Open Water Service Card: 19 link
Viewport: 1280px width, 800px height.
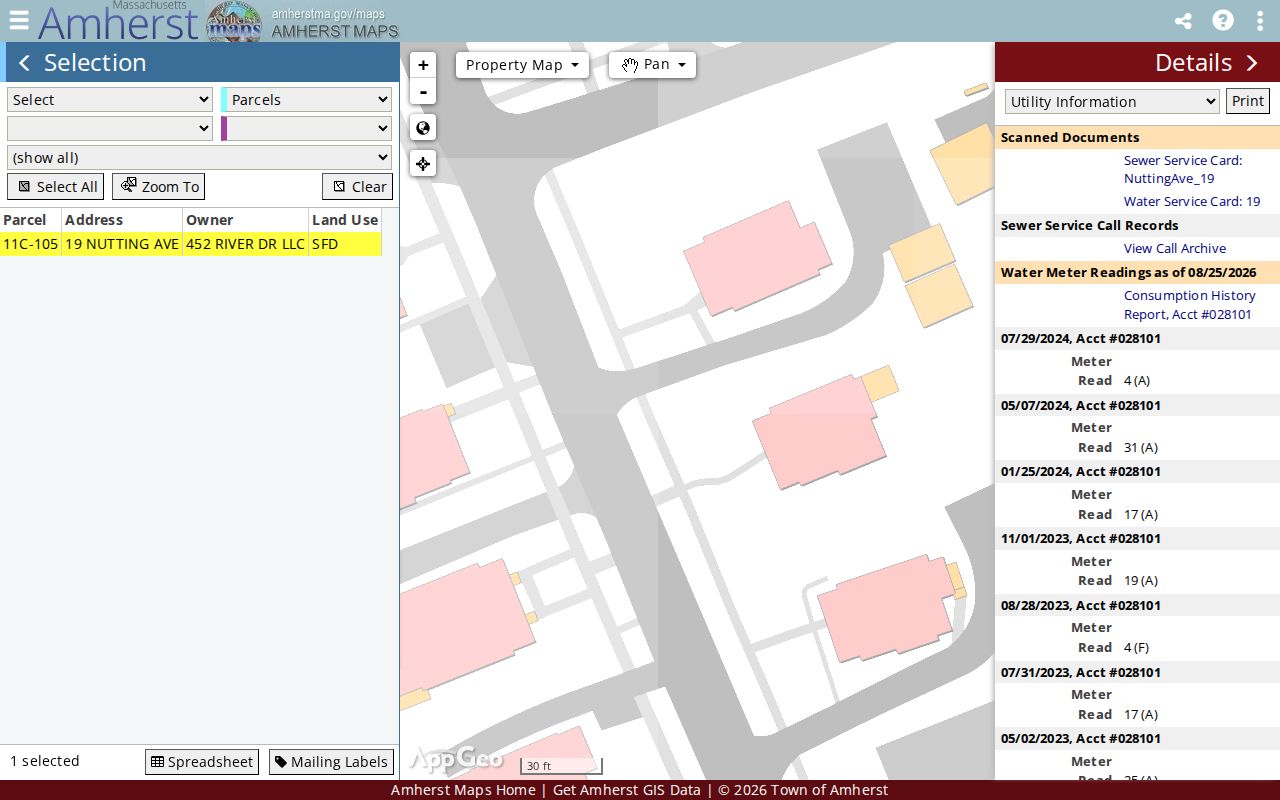tap(1192, 202)
